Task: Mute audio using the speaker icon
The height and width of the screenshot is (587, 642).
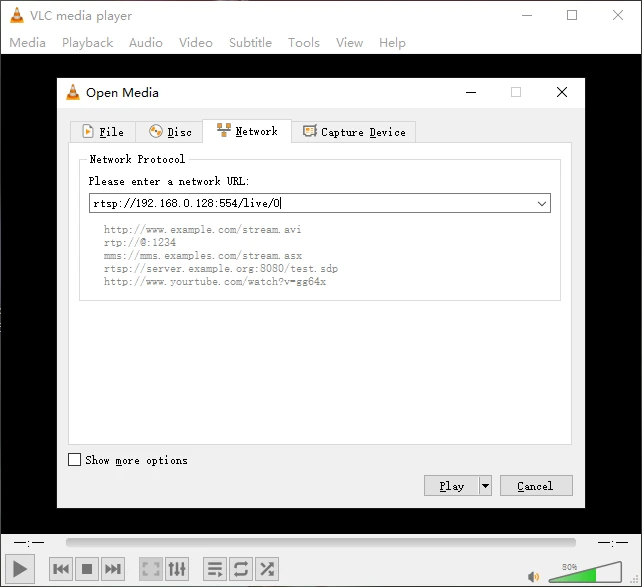Action: click(533, 577)
